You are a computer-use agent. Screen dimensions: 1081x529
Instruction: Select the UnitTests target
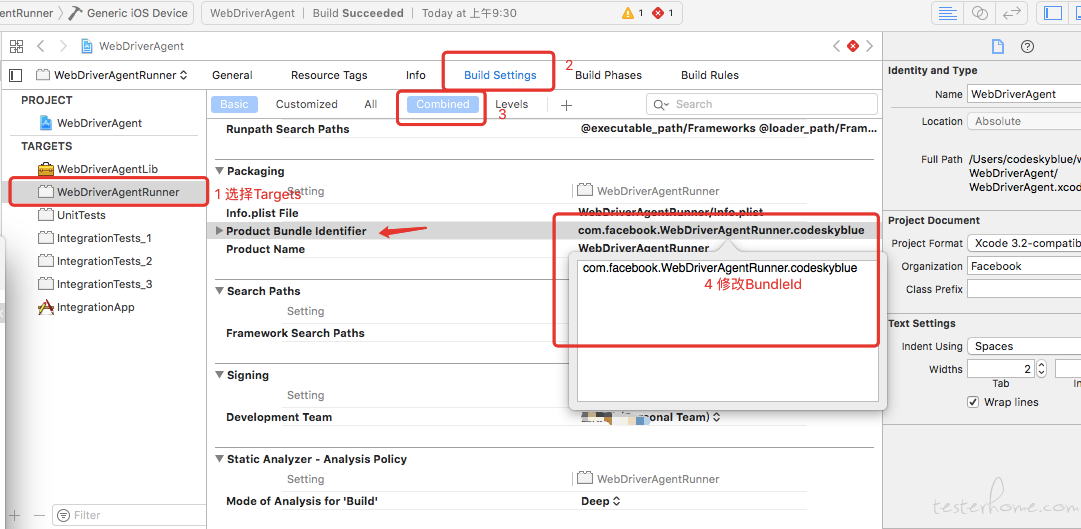(x=81, y=215)
